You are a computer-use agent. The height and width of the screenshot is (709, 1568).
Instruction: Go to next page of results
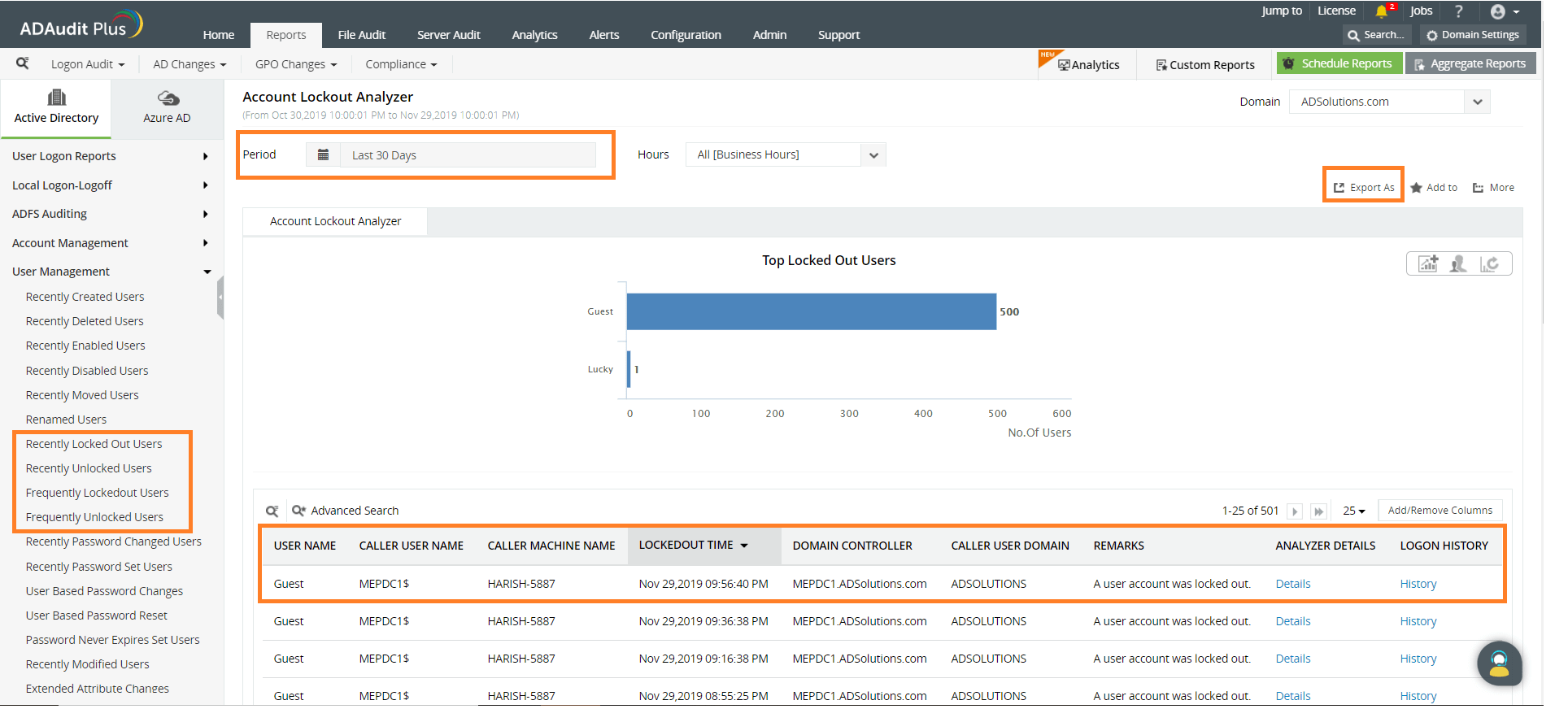1295,511
